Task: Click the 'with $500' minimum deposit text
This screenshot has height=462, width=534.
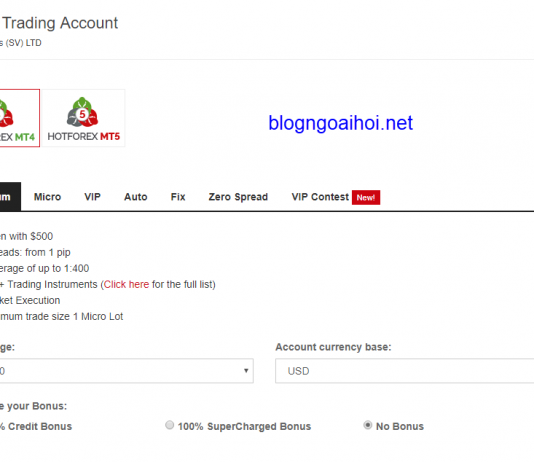Action: click(x=31, y=236)
